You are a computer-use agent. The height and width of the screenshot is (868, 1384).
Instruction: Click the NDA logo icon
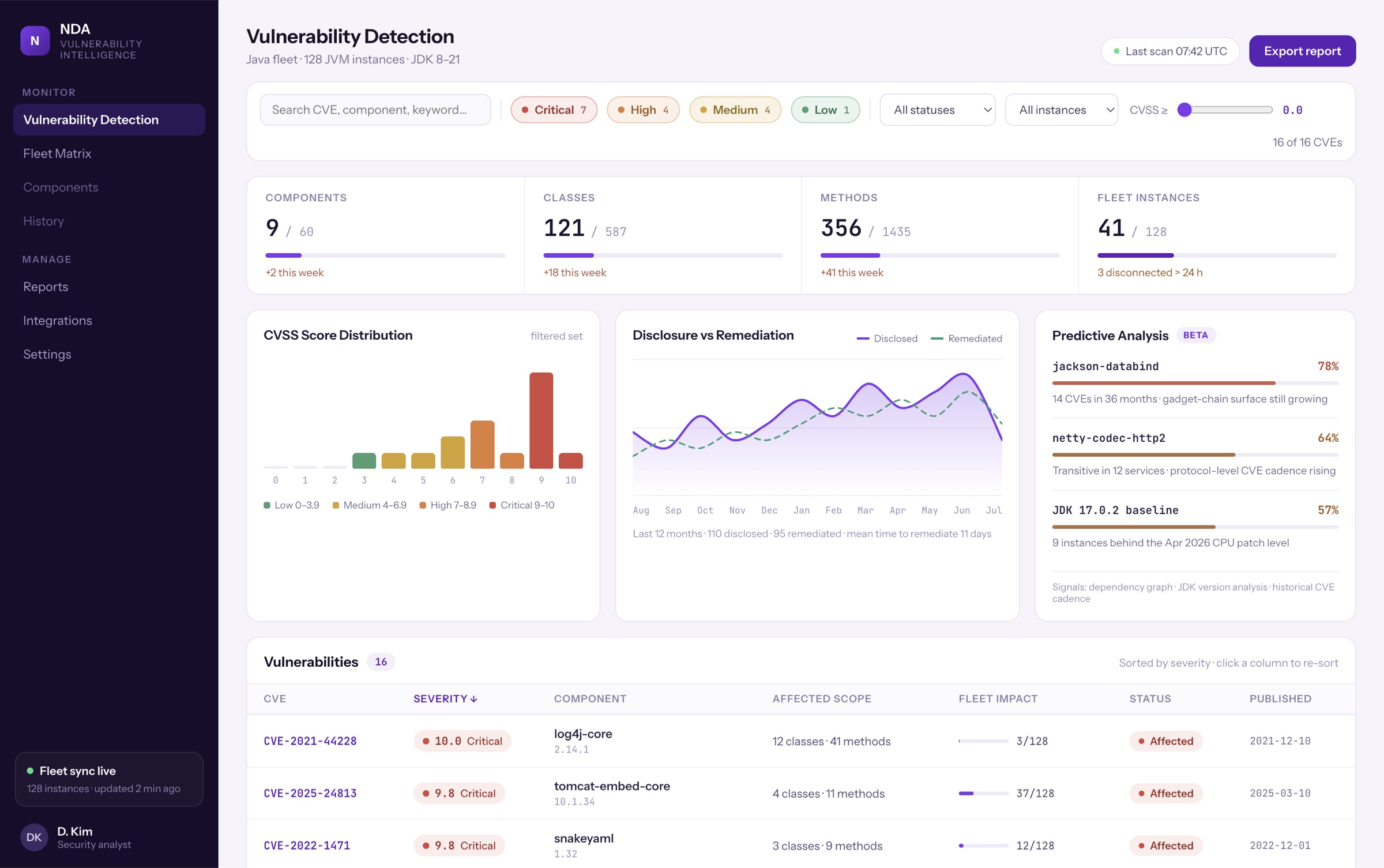click(35, 40)
